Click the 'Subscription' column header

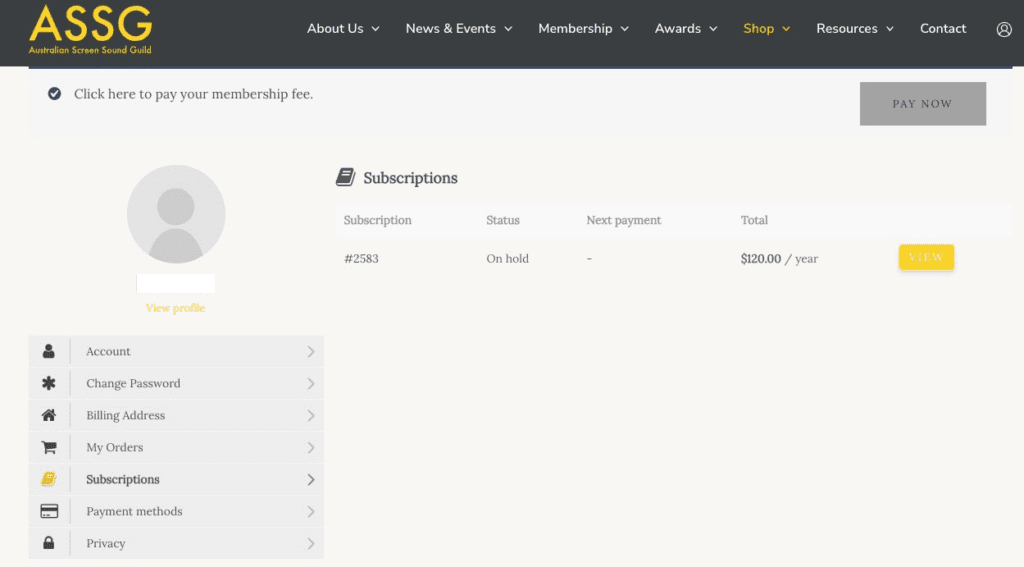[377, 220]
